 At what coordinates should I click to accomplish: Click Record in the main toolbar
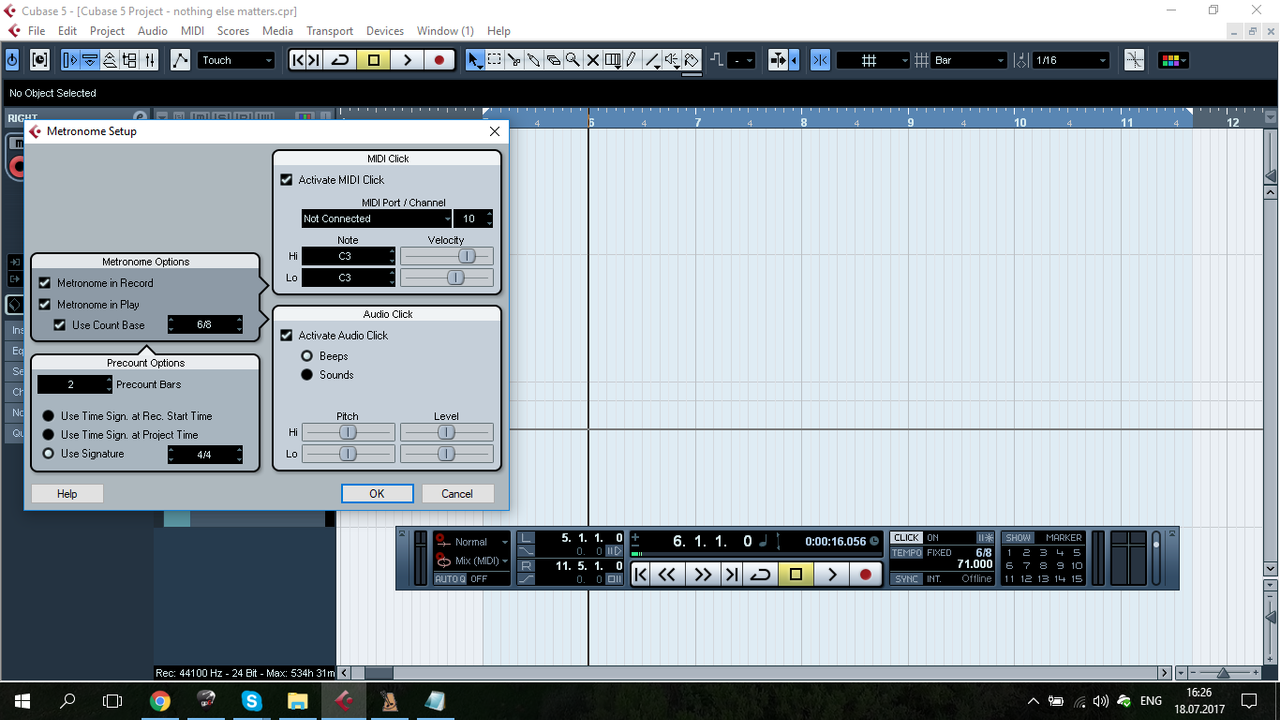[x=439, y=60]
